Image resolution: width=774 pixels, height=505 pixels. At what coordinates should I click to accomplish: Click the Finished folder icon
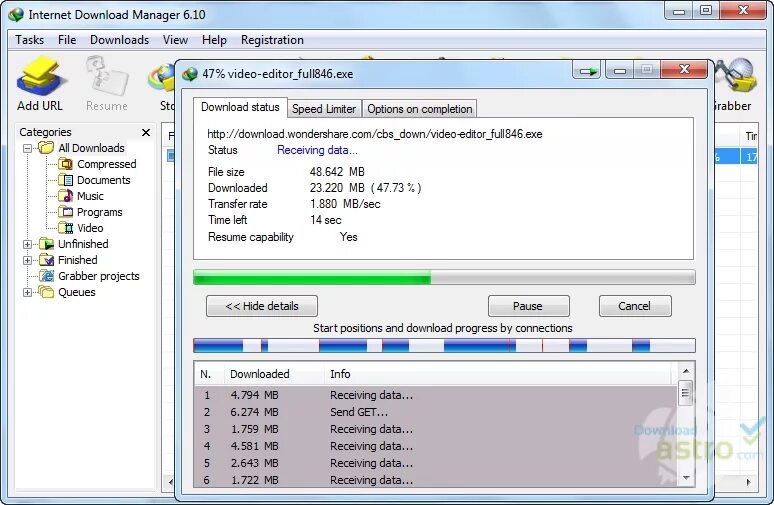[46, 260]
